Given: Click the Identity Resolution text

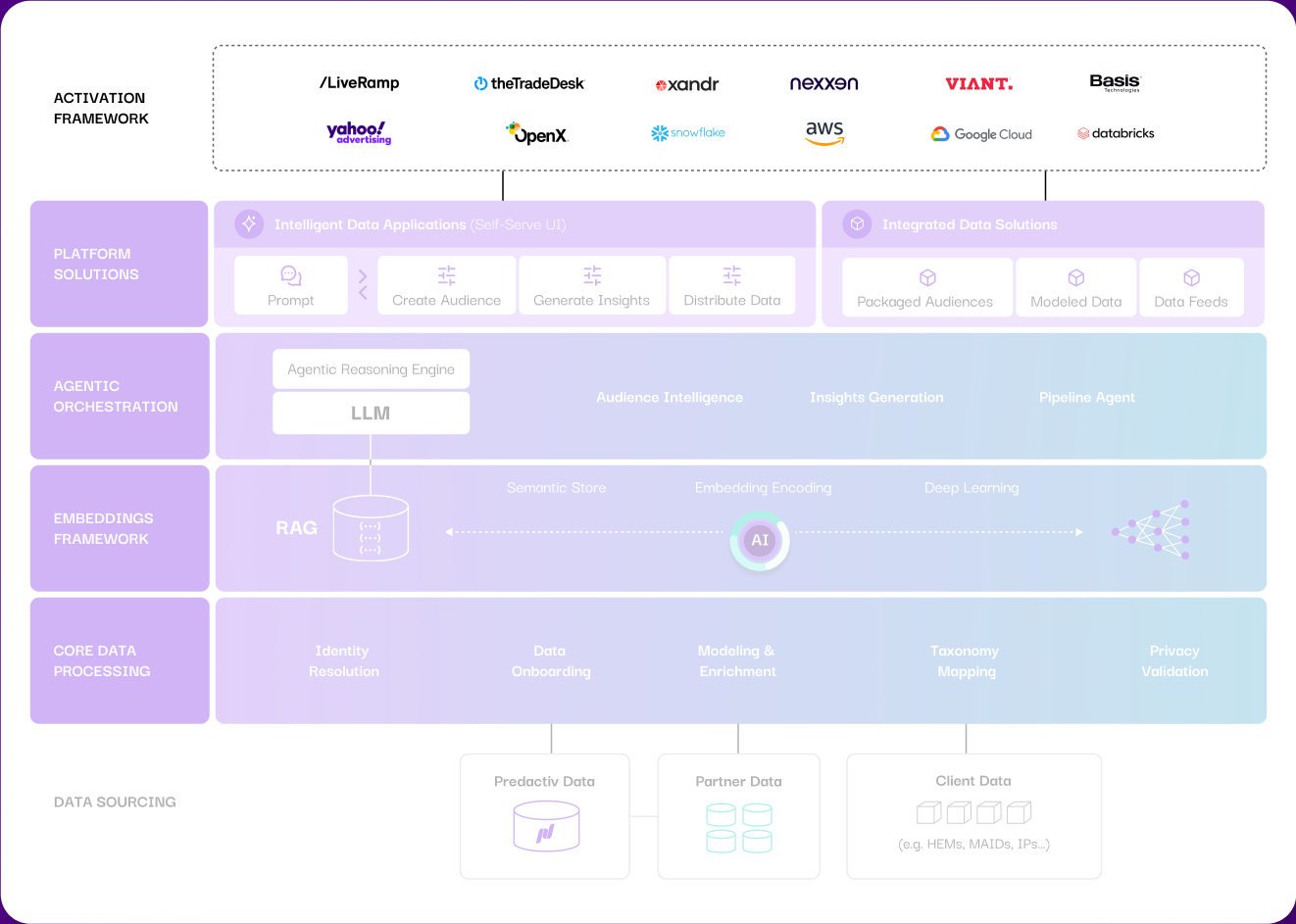Looking at the screenshot, I should [343, 660].
